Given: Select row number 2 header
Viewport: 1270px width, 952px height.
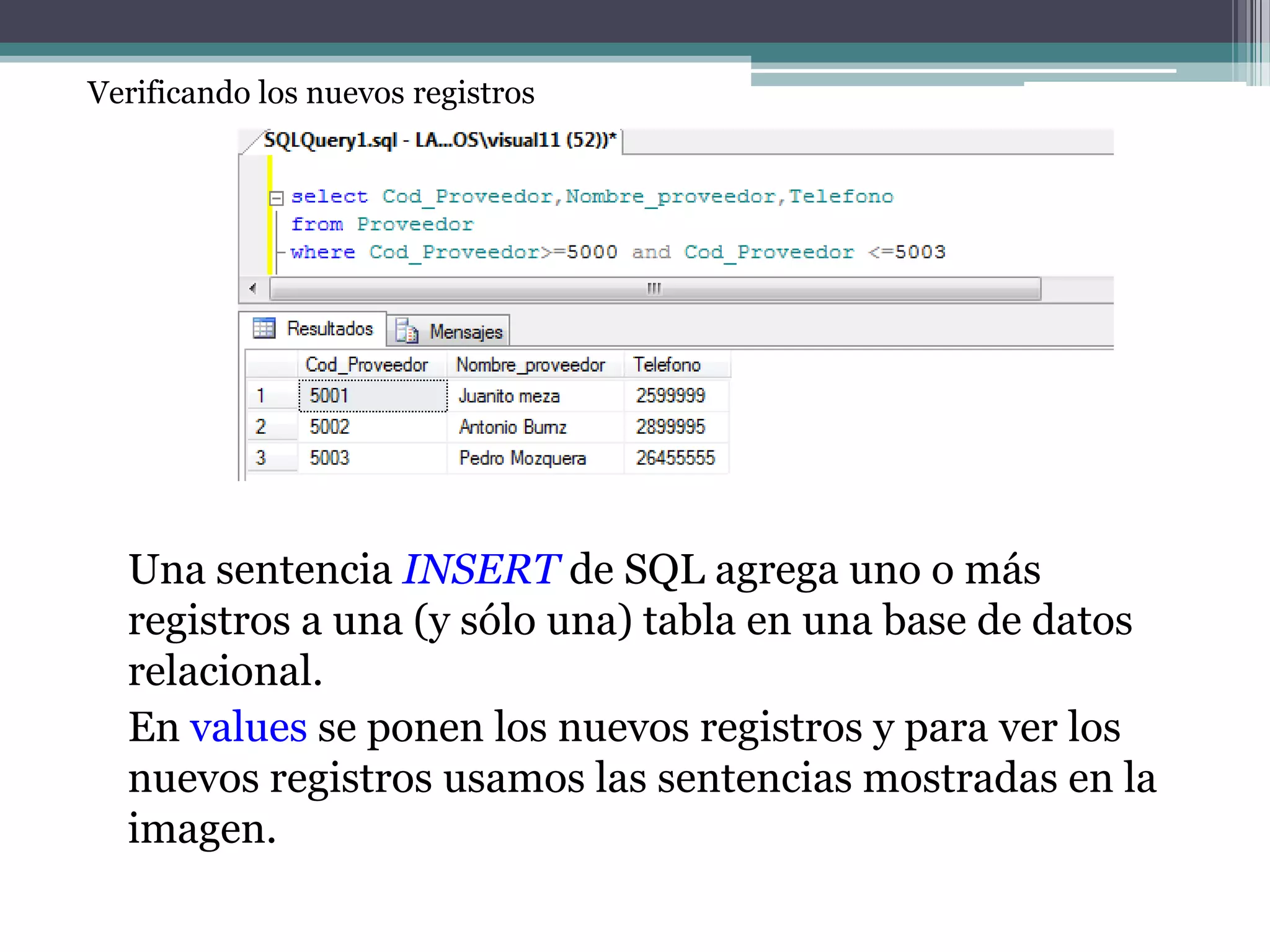Looking at the screenshot, I should (272, 426).
